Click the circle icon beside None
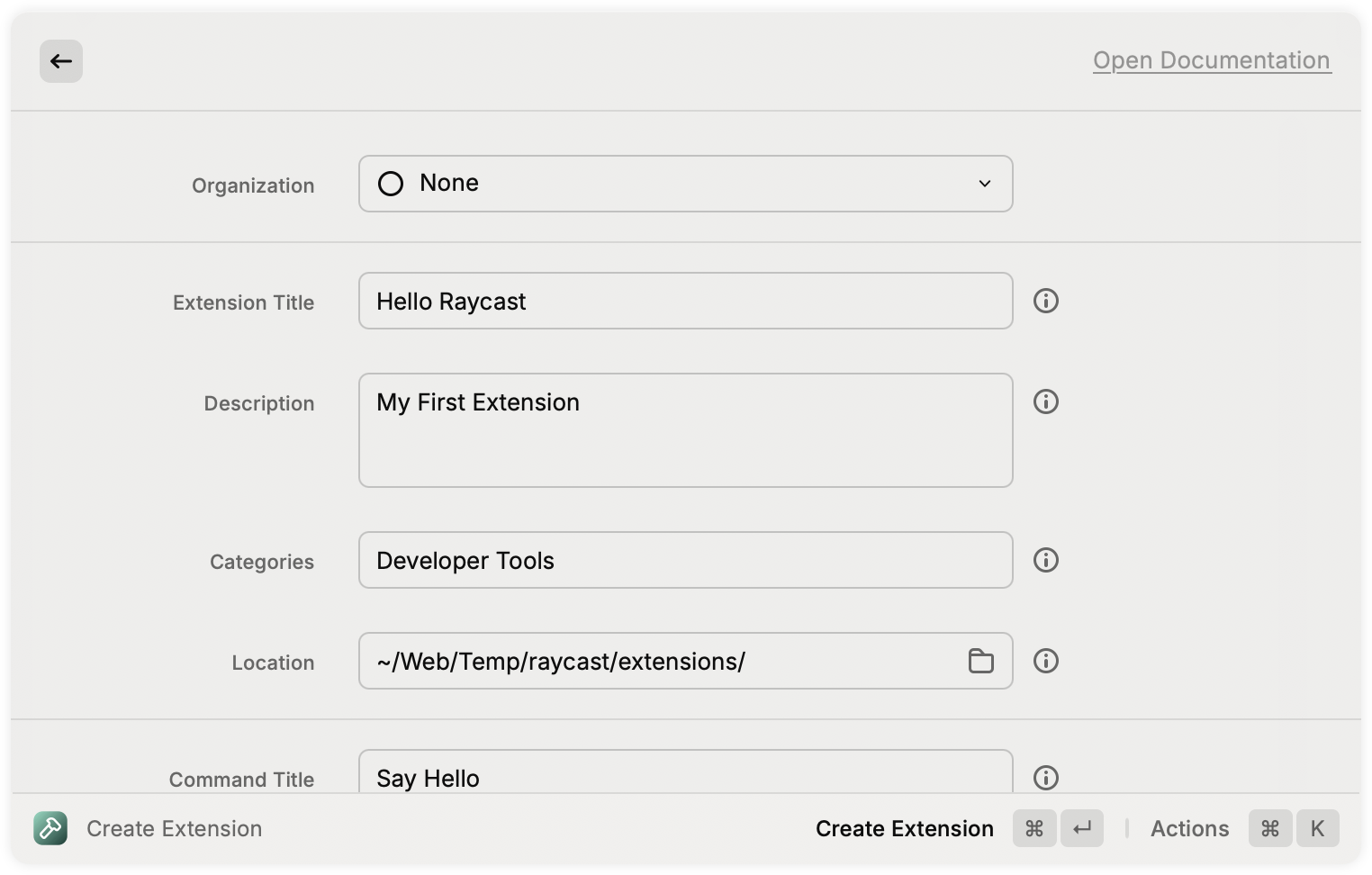This screenshot has width=1372, height=875. click(x=391, y=184)
